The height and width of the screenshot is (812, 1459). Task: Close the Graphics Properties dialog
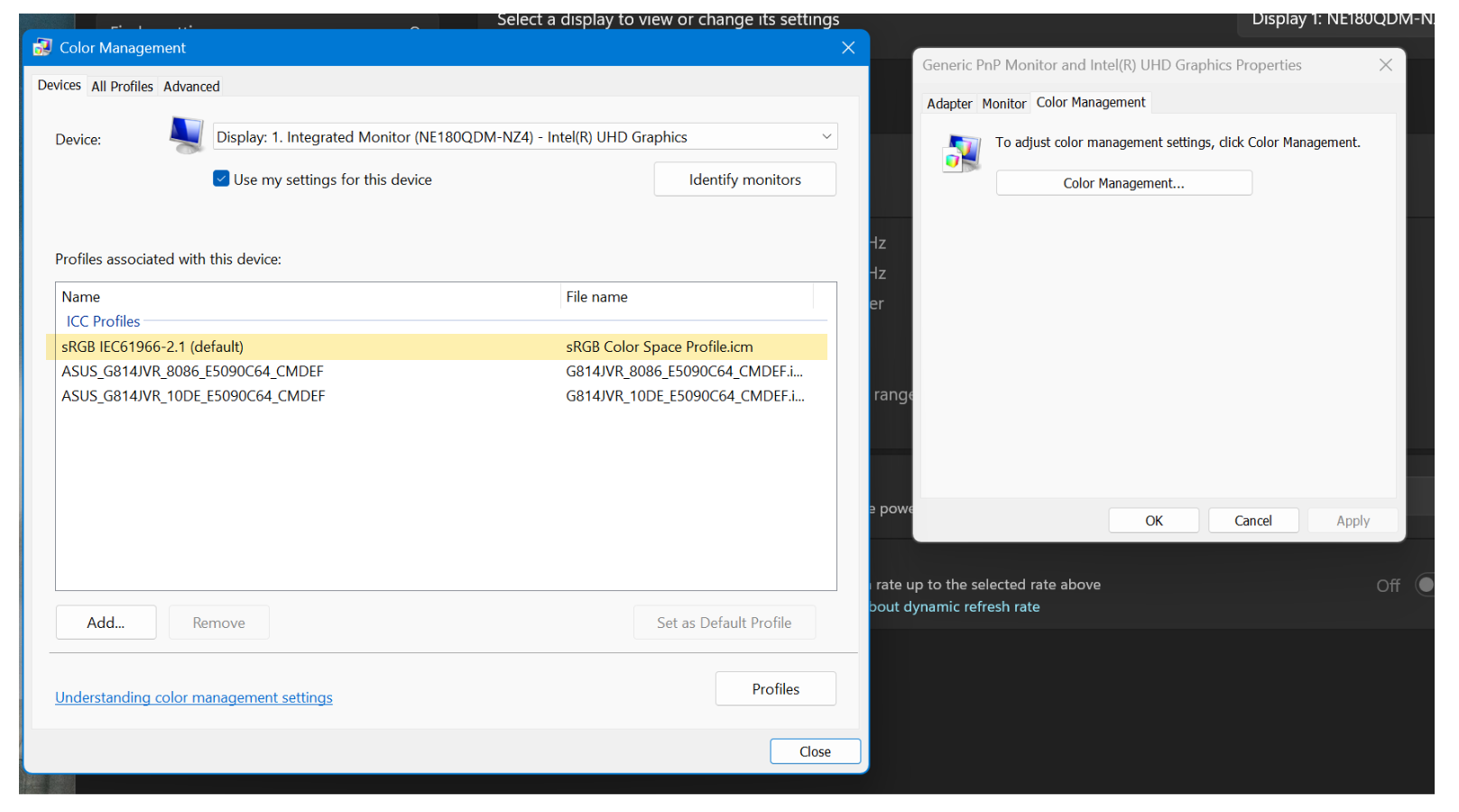tap(1386, 65)
